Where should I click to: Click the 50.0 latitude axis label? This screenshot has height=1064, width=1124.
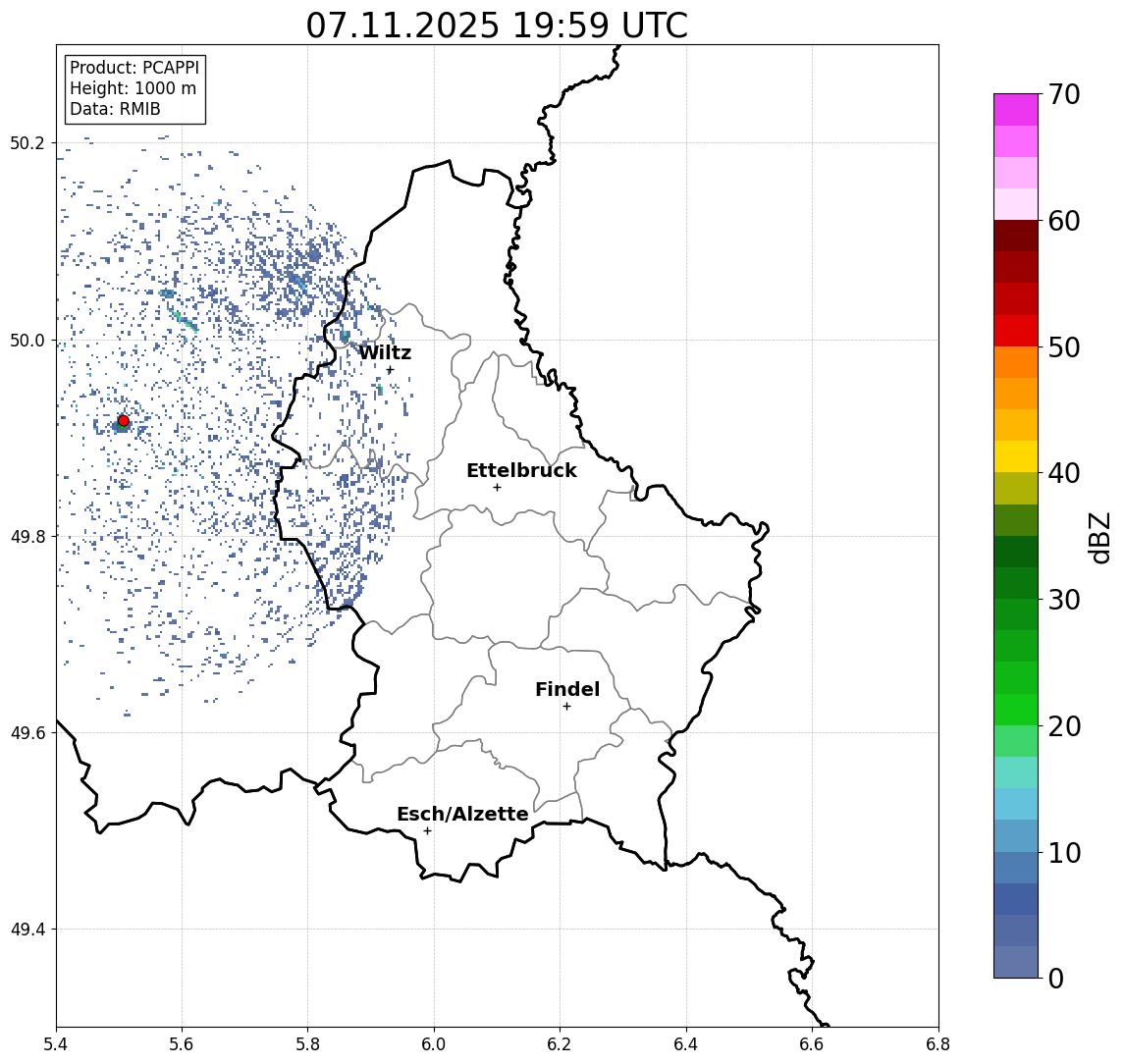[27, 340]
